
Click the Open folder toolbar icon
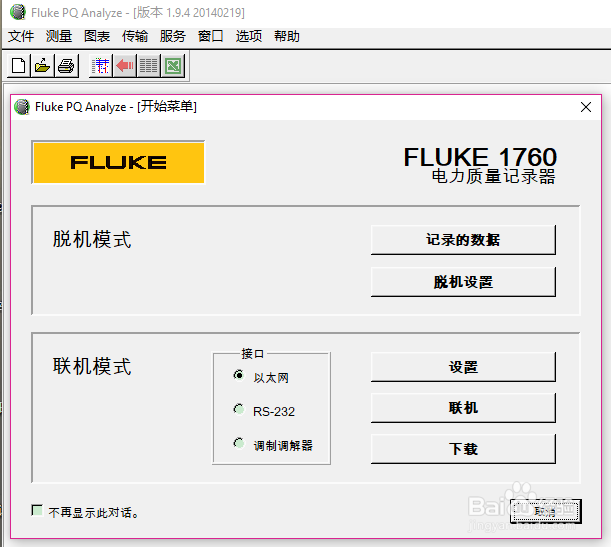[x=42, y=65]
